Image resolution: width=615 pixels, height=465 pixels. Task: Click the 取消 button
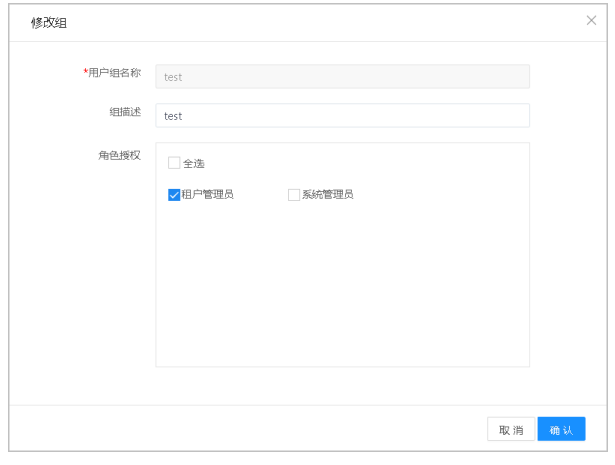tap(511, 429)
